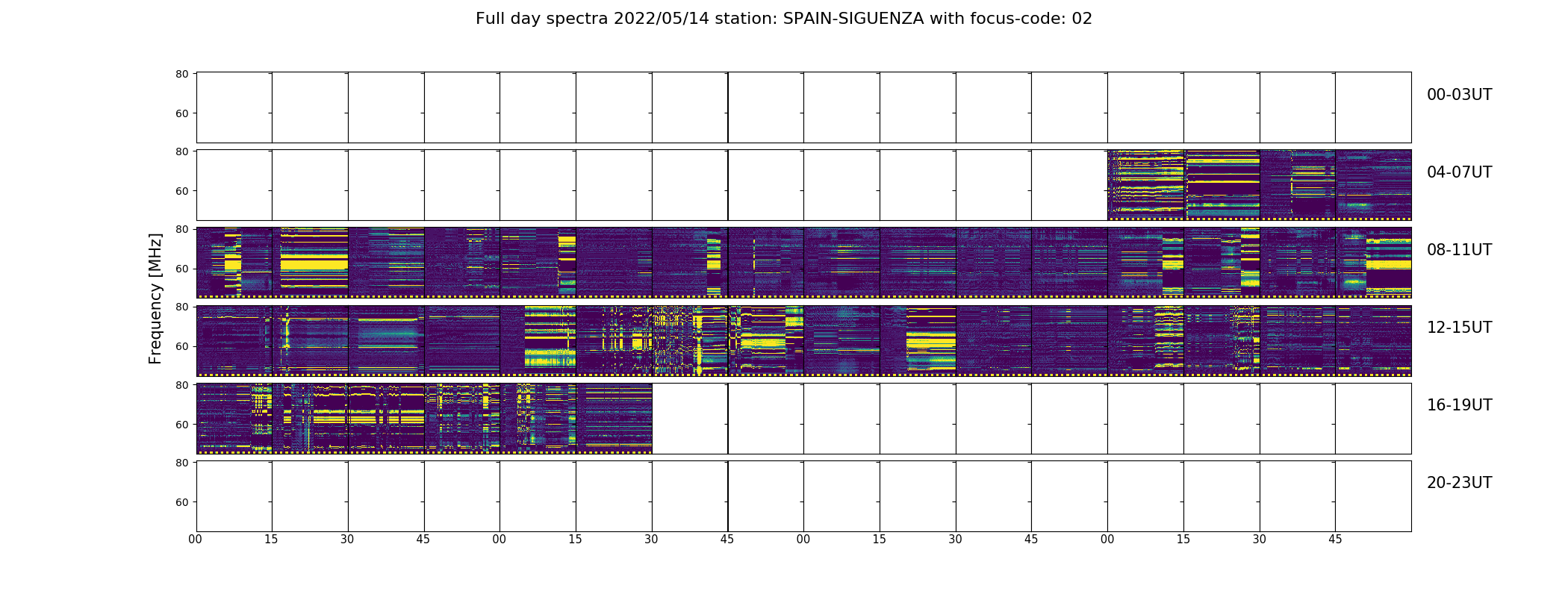The height and width of the screenshot is (597, 1568).
Task: Select the '60' tick of the 12-15UT row
Action: (181, 346)
